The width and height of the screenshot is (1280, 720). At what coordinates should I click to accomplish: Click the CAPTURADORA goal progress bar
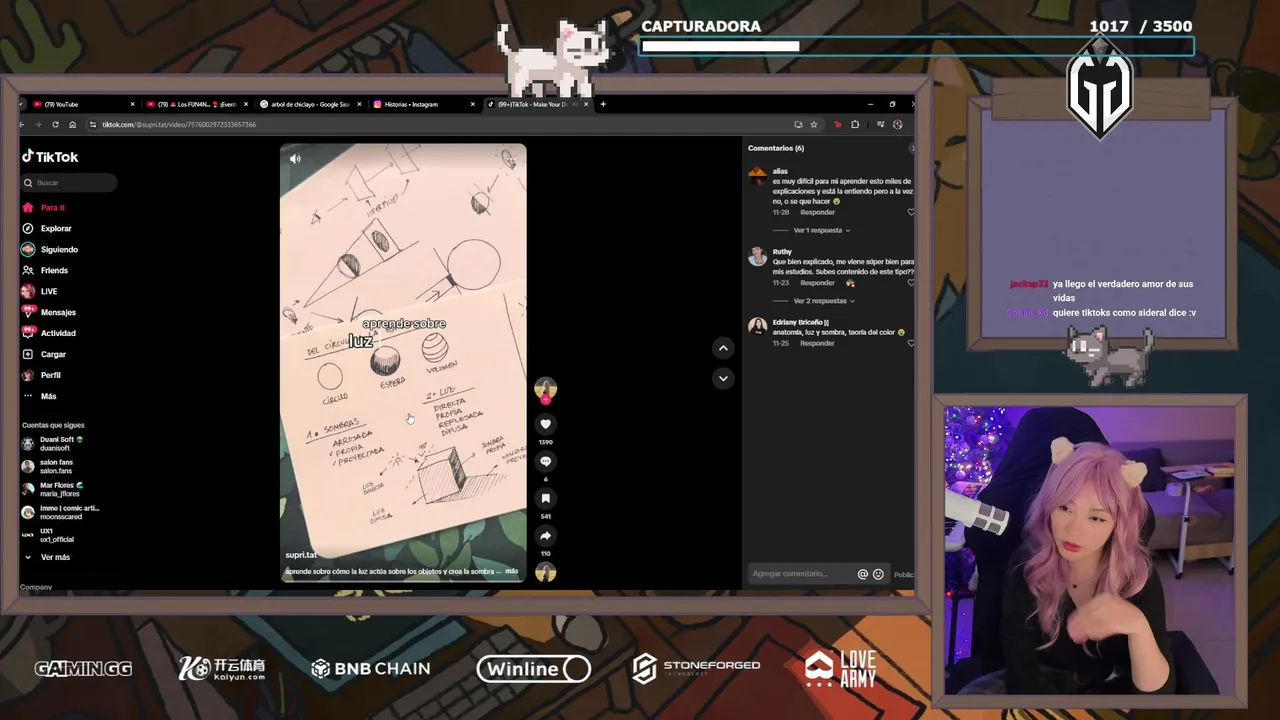click(x=916, y=46)
